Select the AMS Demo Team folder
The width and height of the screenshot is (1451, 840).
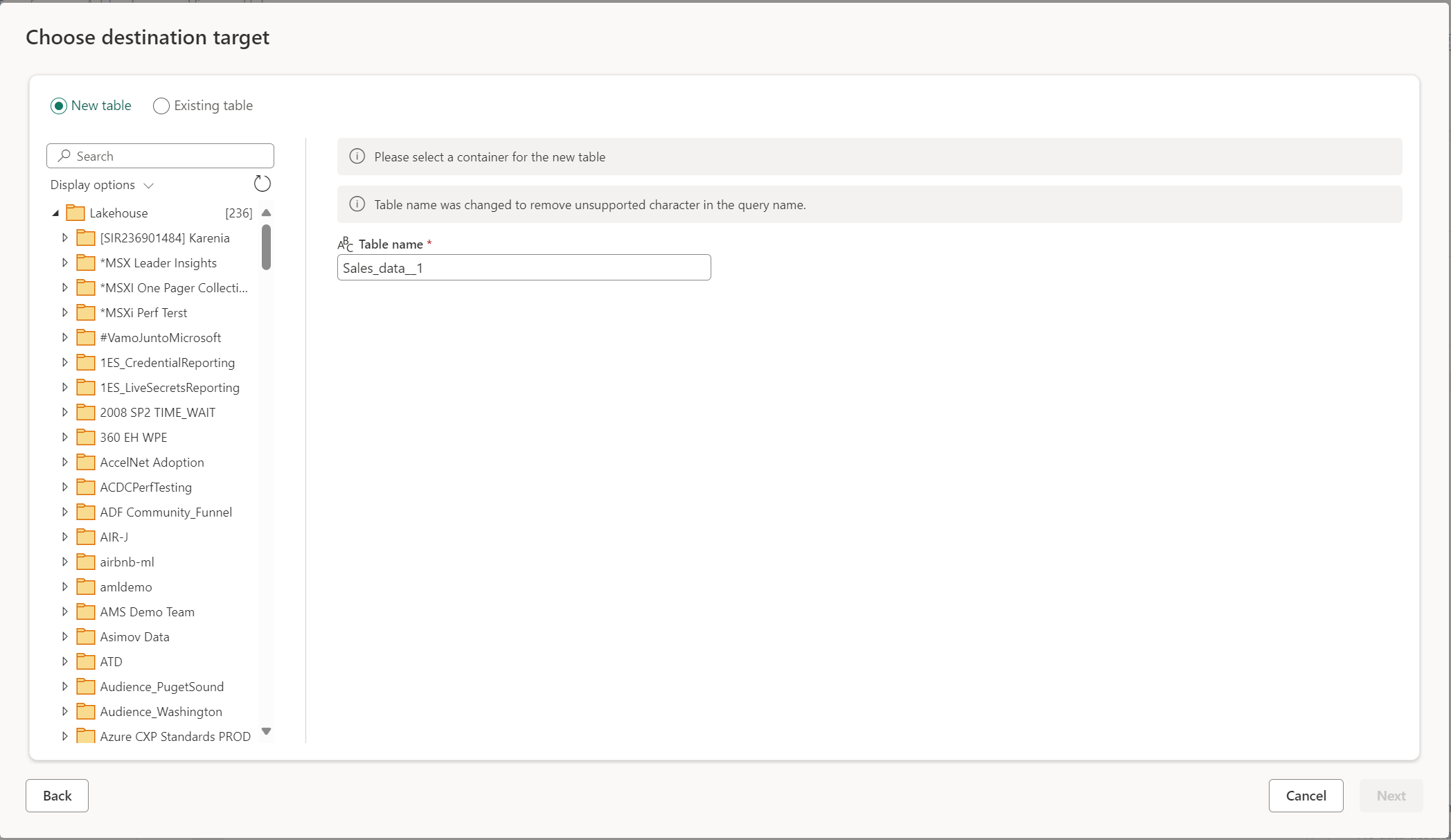click(x=147, y=611)
